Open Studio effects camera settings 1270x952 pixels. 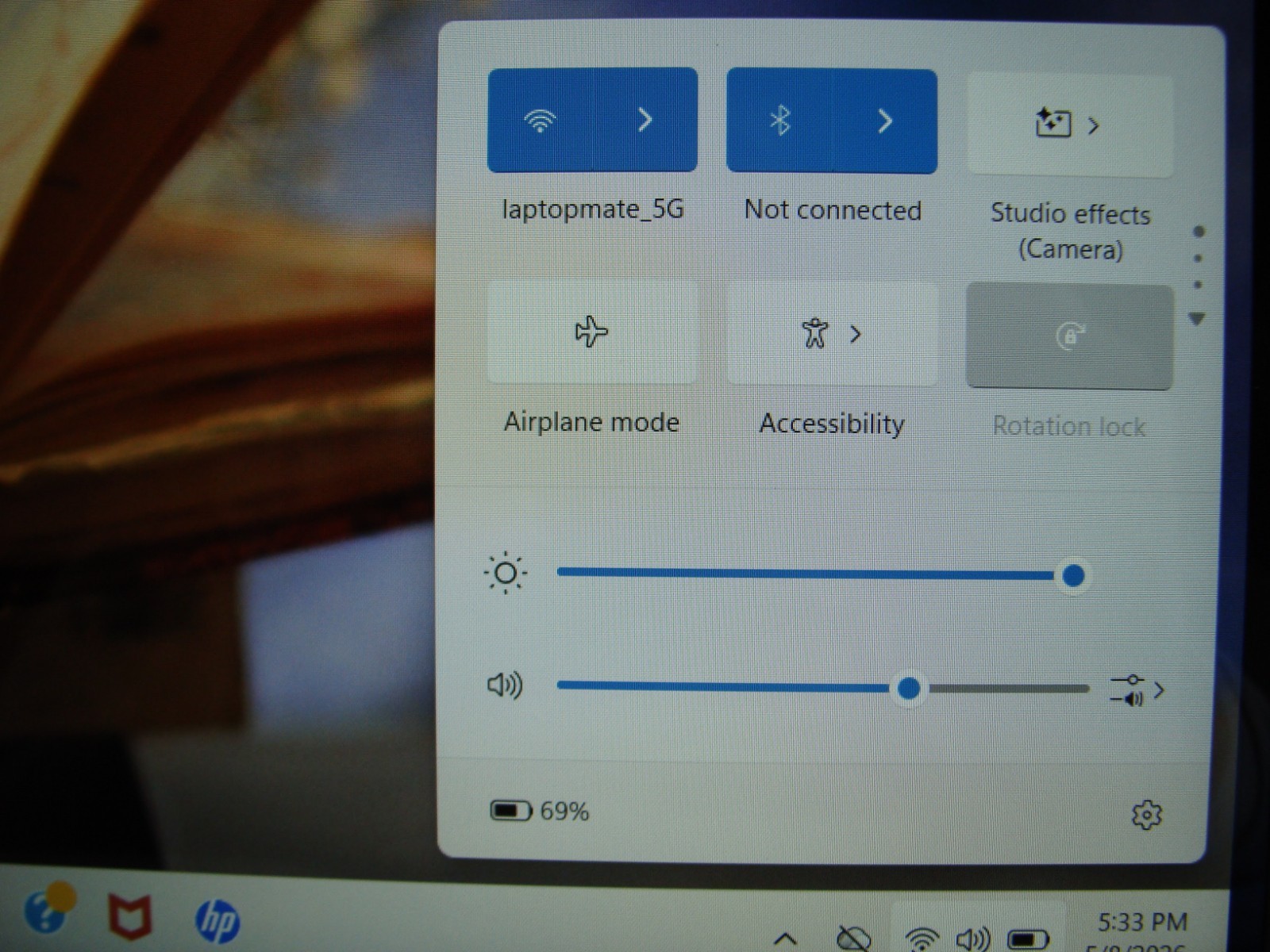1069,125
